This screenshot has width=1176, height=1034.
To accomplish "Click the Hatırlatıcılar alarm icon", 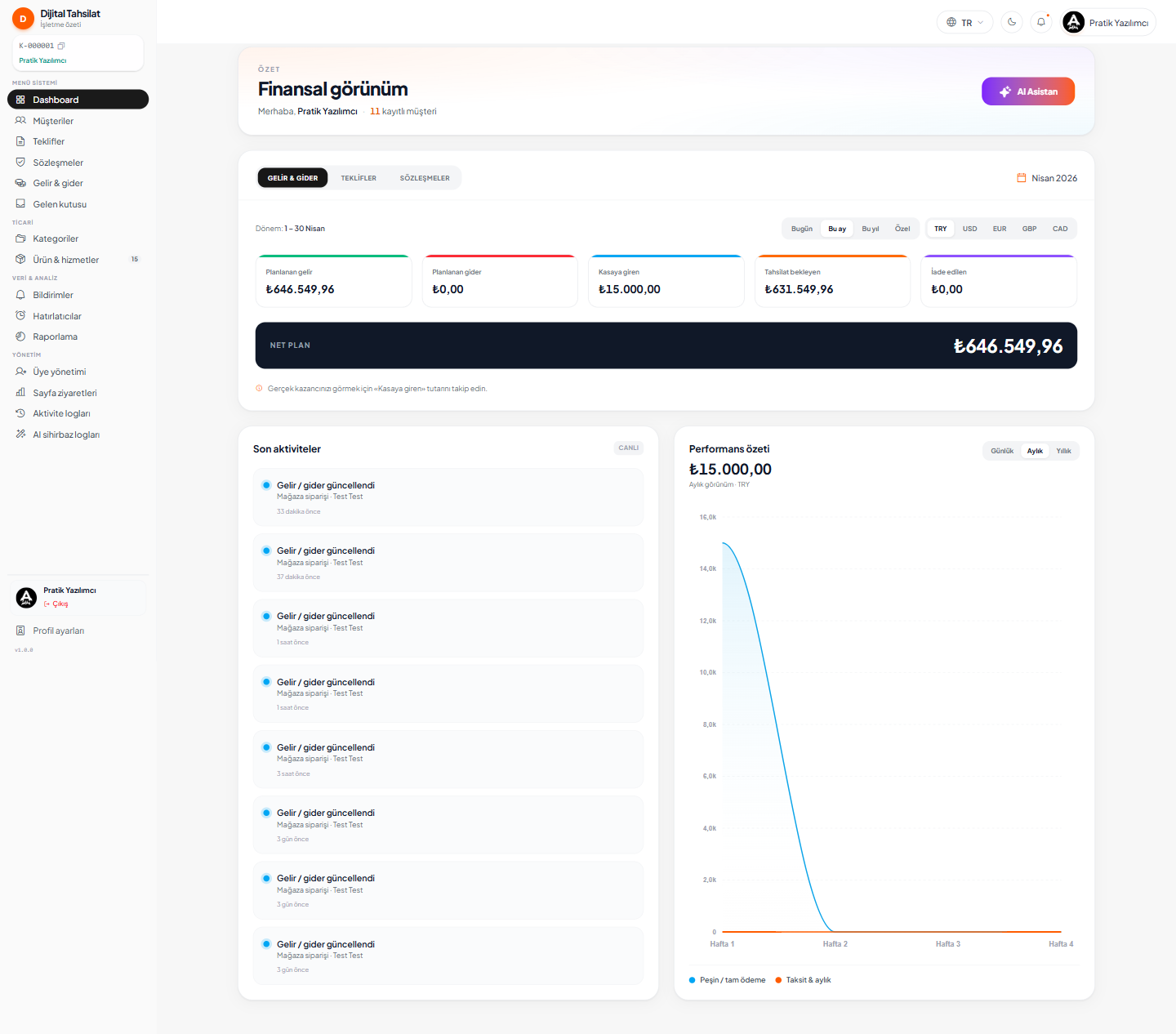I will [x=20, y=316].
